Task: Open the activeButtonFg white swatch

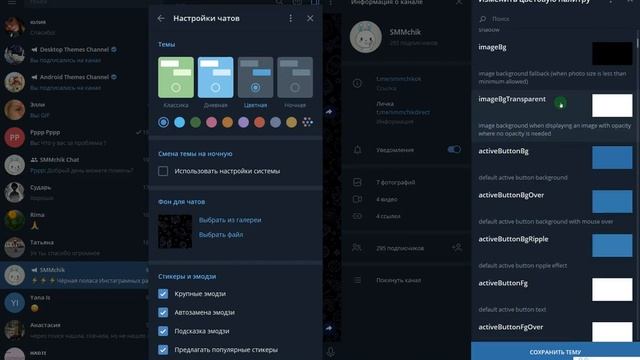Action: pos(612,289)
